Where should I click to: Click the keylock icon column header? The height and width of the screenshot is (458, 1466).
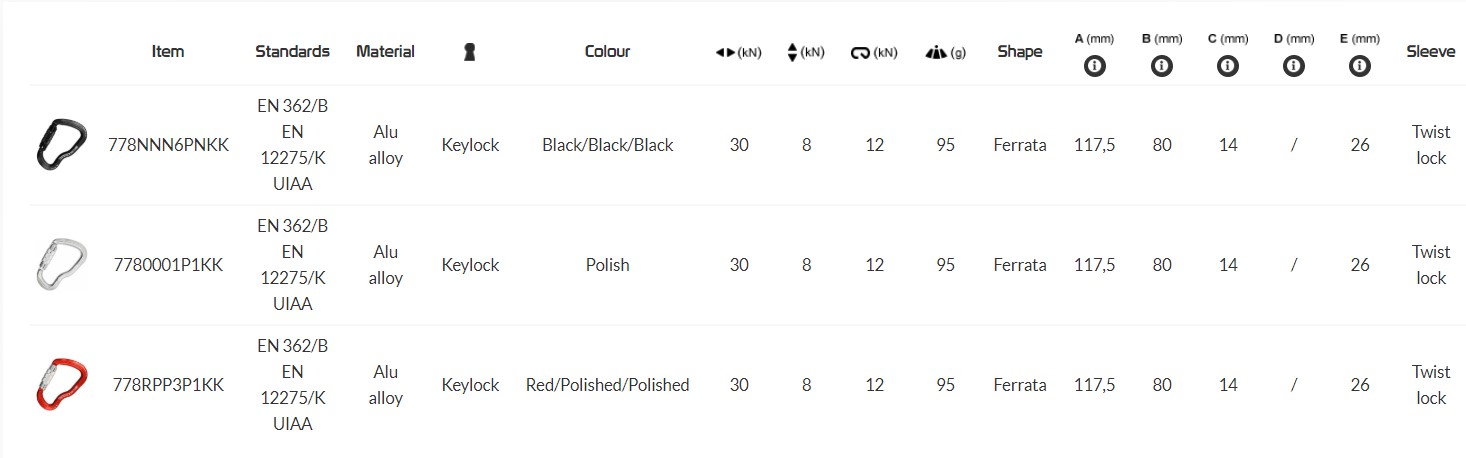pyautogui.click(x=470, y=52)
